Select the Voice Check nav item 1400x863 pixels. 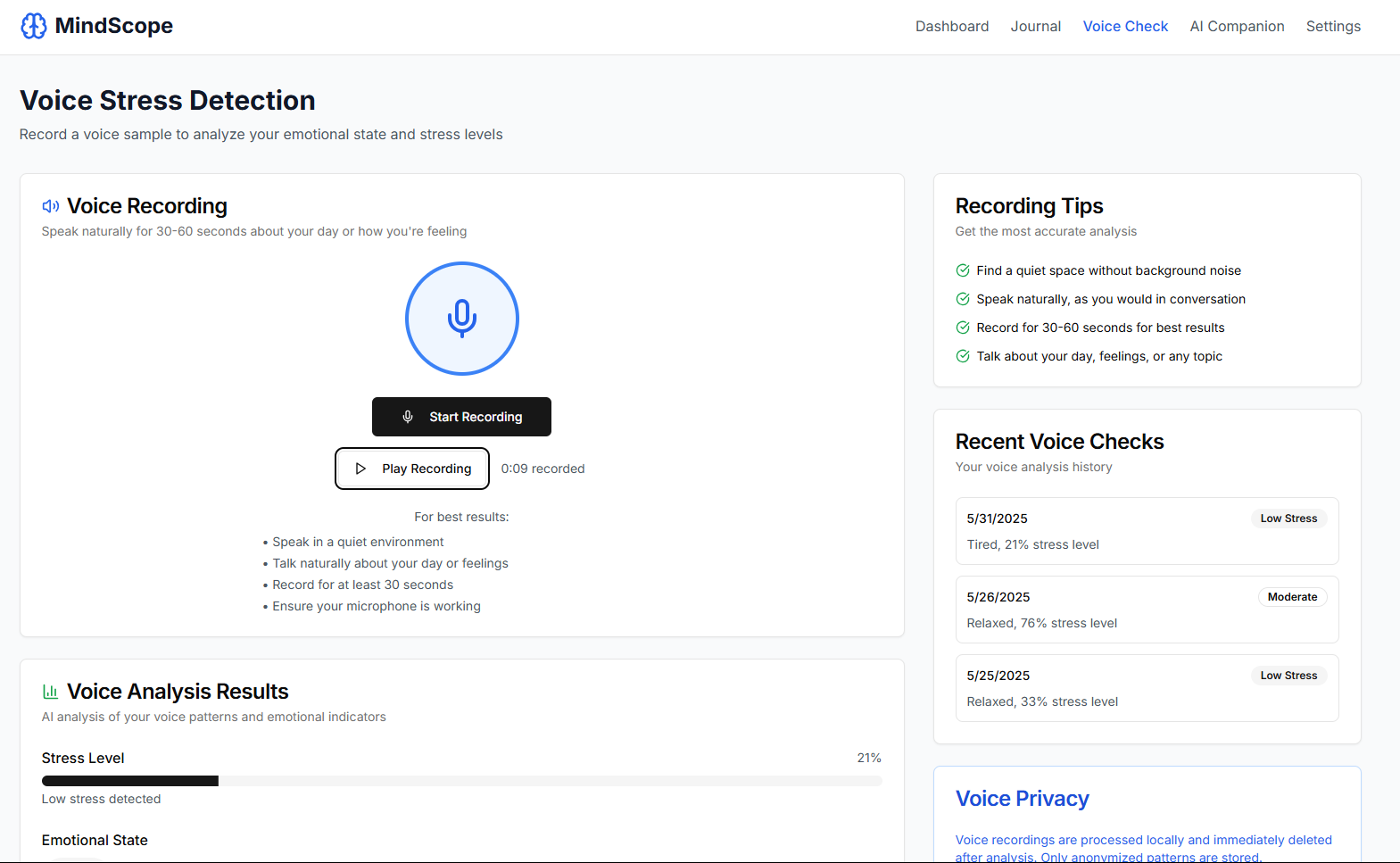(1125, 27)
